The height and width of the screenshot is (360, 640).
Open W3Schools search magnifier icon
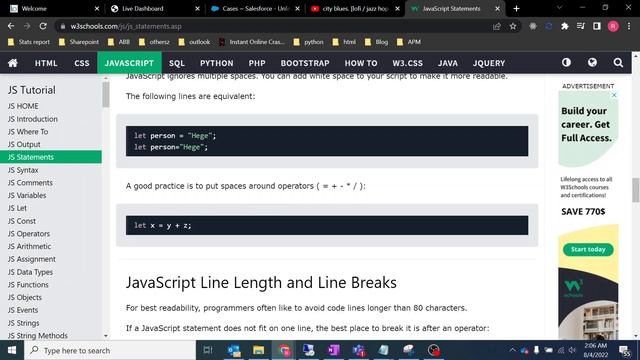[618, 62]
